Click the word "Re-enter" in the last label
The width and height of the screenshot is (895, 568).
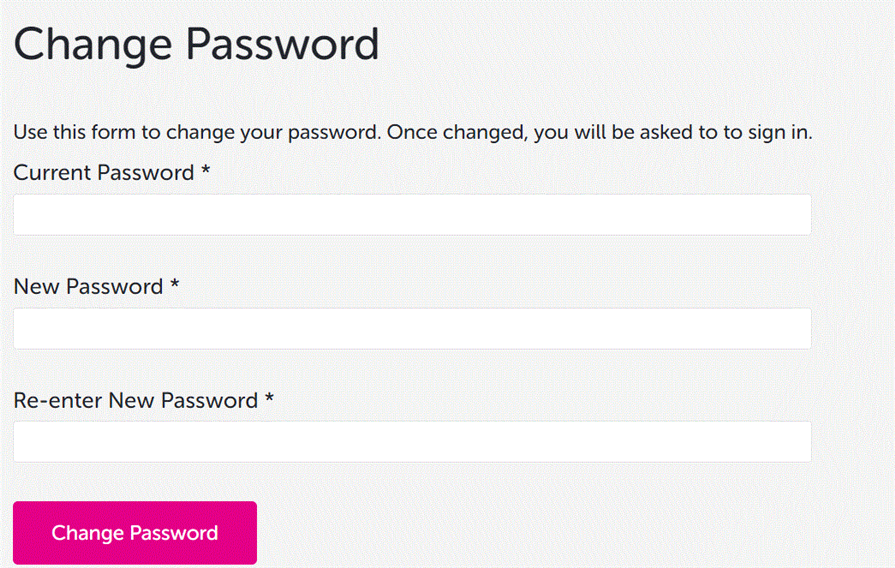[57, 401]
